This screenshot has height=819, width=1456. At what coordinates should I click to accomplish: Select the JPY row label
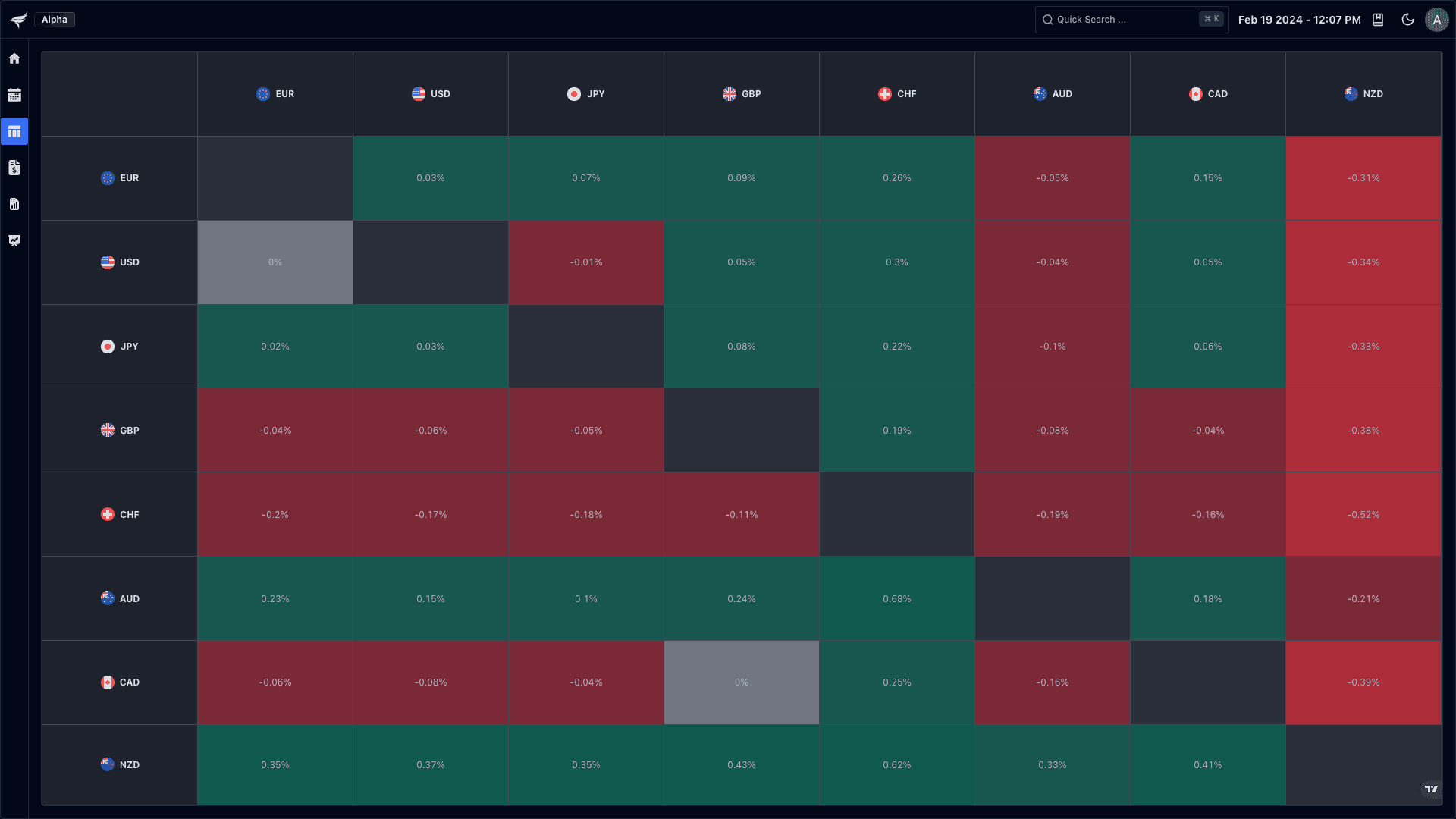(120, 347)
